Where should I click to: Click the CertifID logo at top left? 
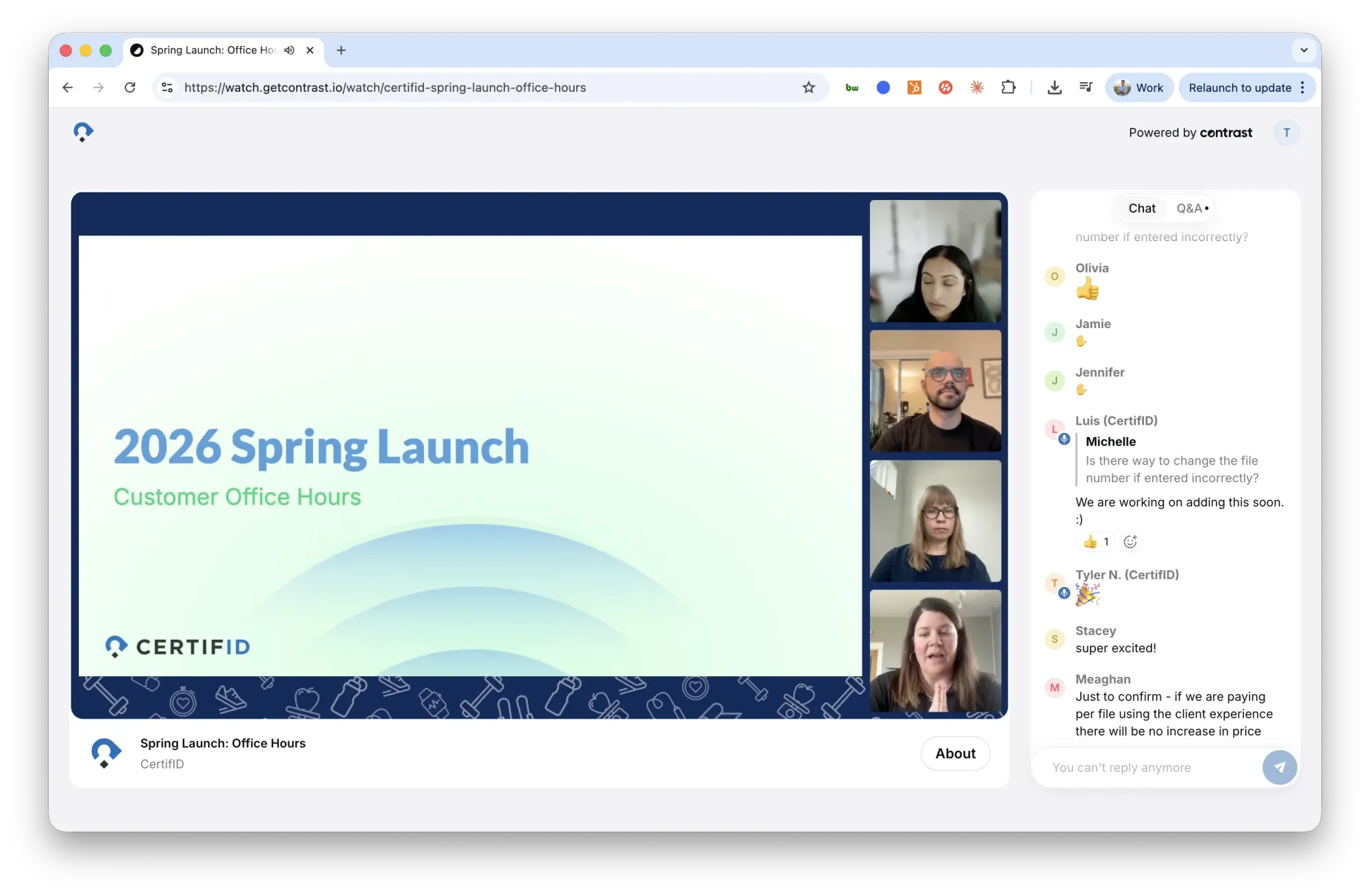click(84, 132)
